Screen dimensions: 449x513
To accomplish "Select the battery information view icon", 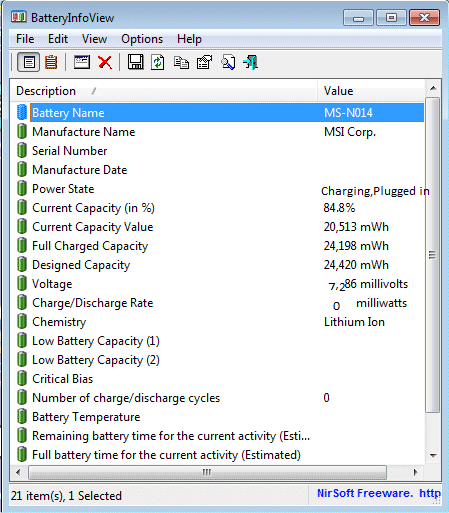I will [x=29, y=62].
